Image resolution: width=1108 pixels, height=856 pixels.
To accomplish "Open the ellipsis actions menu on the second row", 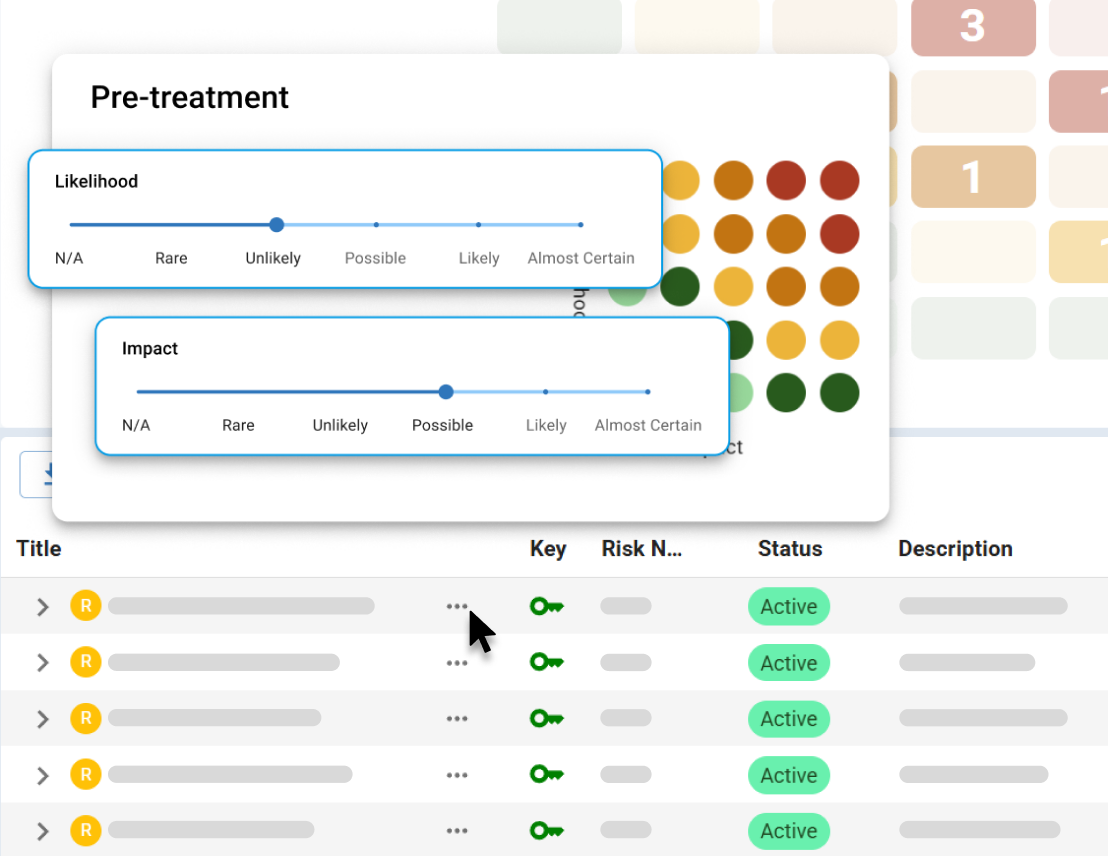I will tap(457, 662).
